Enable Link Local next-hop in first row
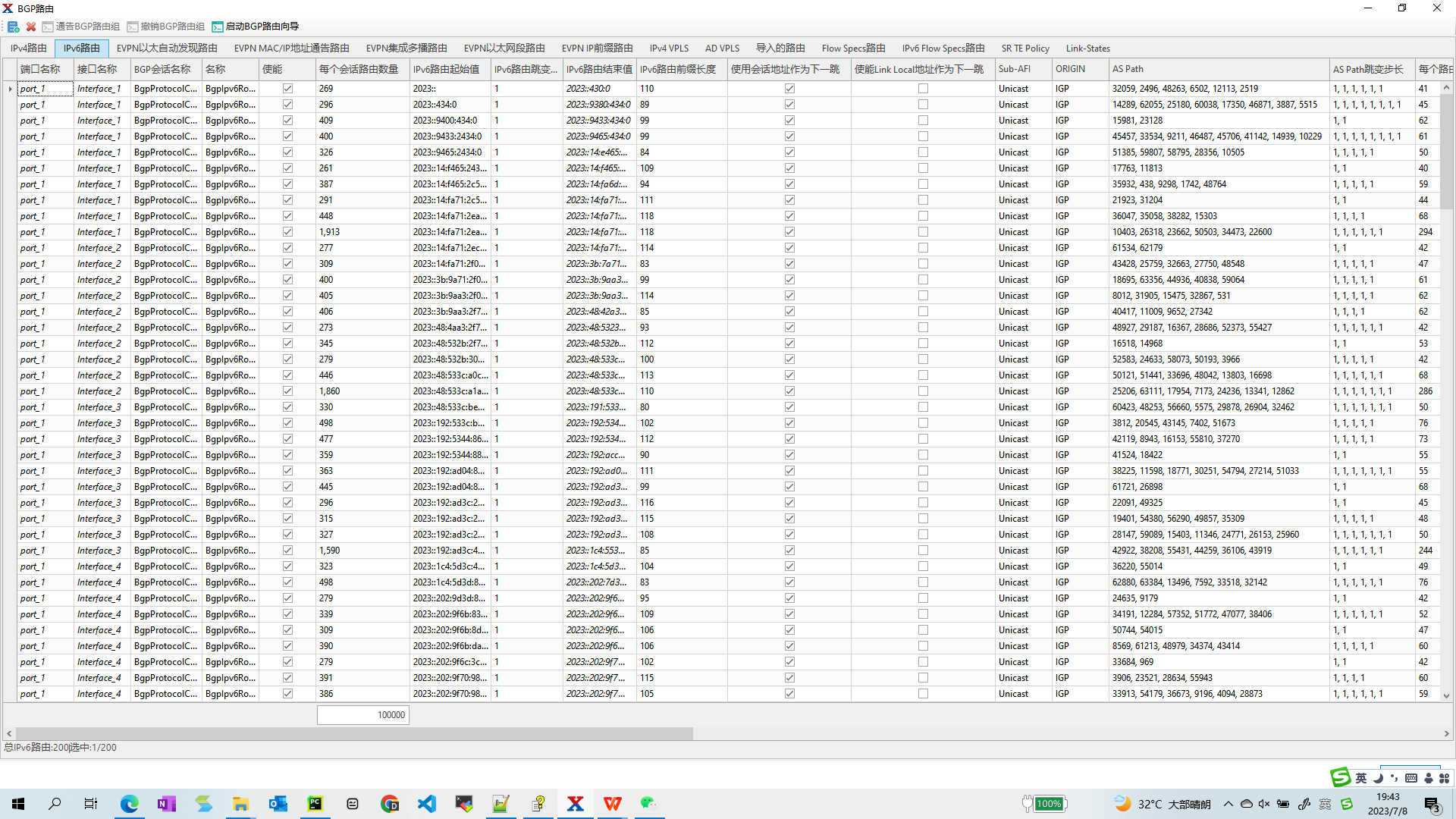 point(923,89)
